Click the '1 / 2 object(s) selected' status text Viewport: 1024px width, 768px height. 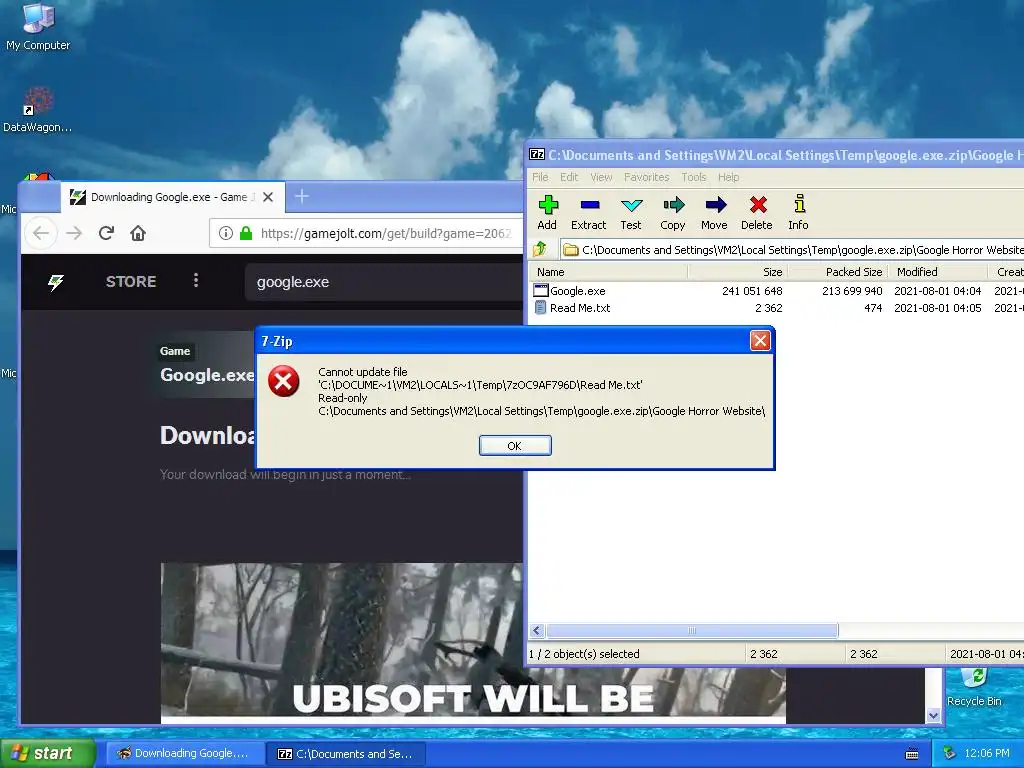tap(584, 654)
